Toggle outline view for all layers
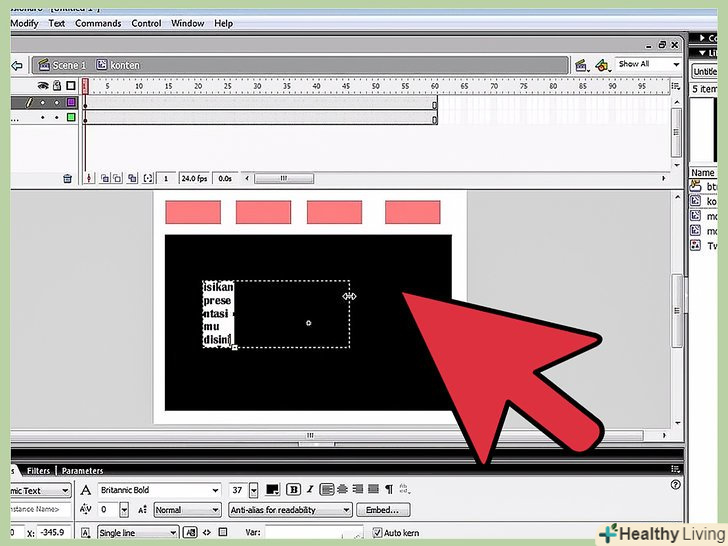The width and height of the screenshot is (728, 546). click(71, 85)
